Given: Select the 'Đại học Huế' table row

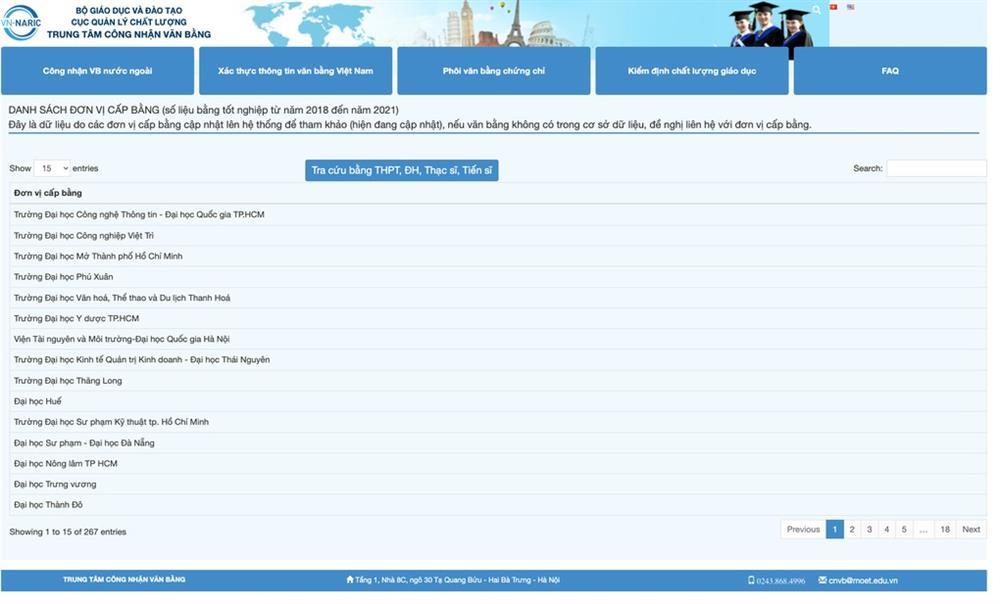Looking at the screenshot, I should click(x=38, y=401).
